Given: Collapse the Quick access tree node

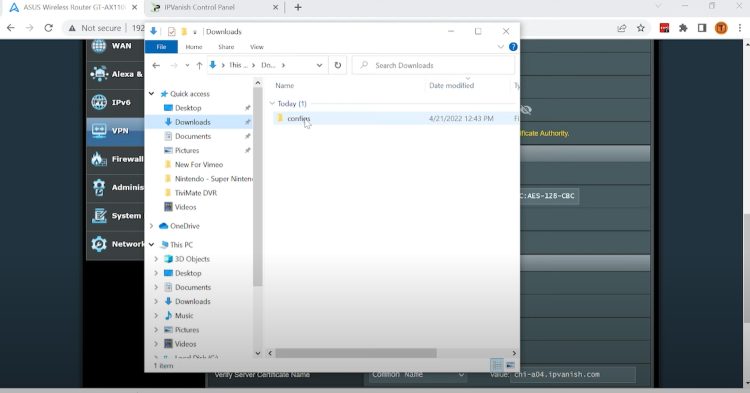Looking at the screenshot, I should point(152,94).
